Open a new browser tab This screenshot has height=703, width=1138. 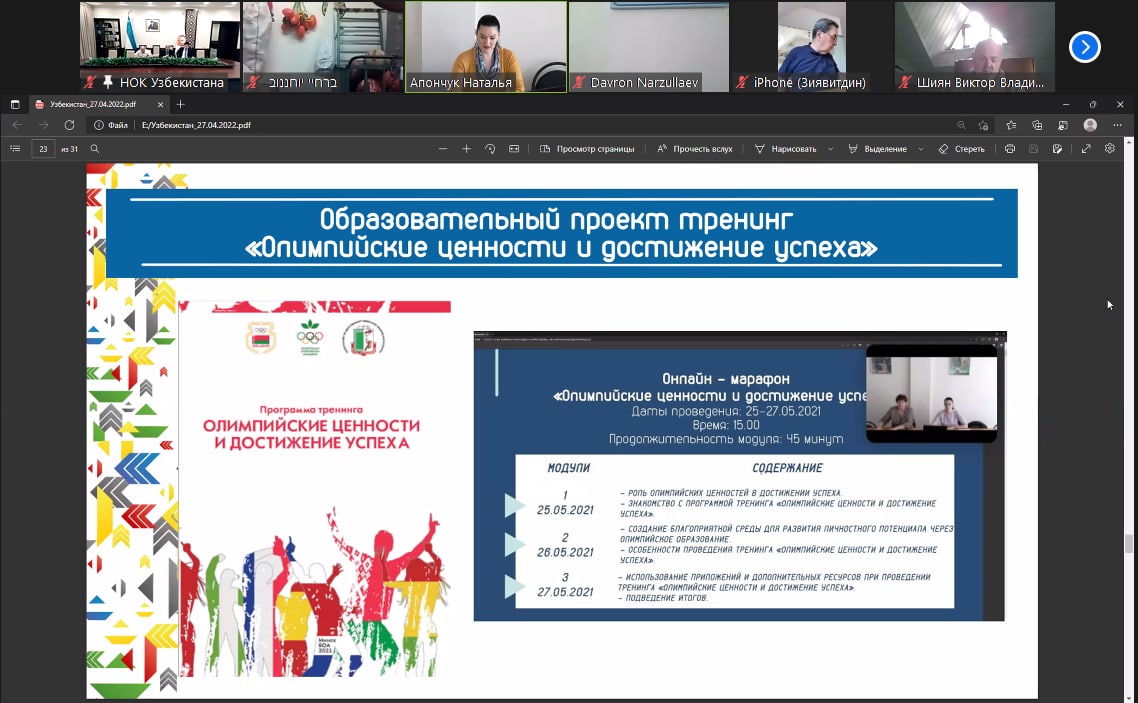pyautogui.click(x=181, y=104)
